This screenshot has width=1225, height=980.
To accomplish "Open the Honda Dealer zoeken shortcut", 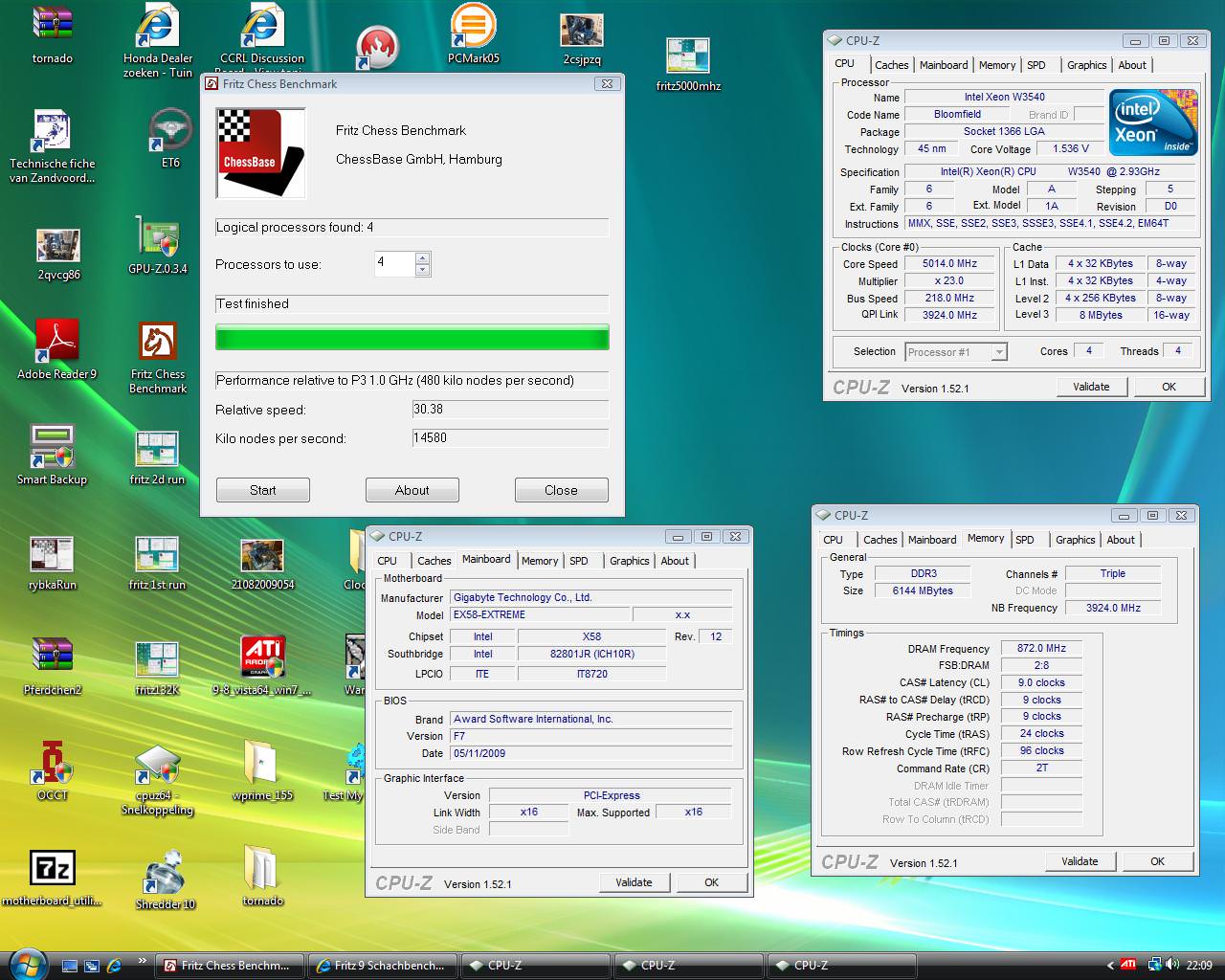I will pos(157,42).
